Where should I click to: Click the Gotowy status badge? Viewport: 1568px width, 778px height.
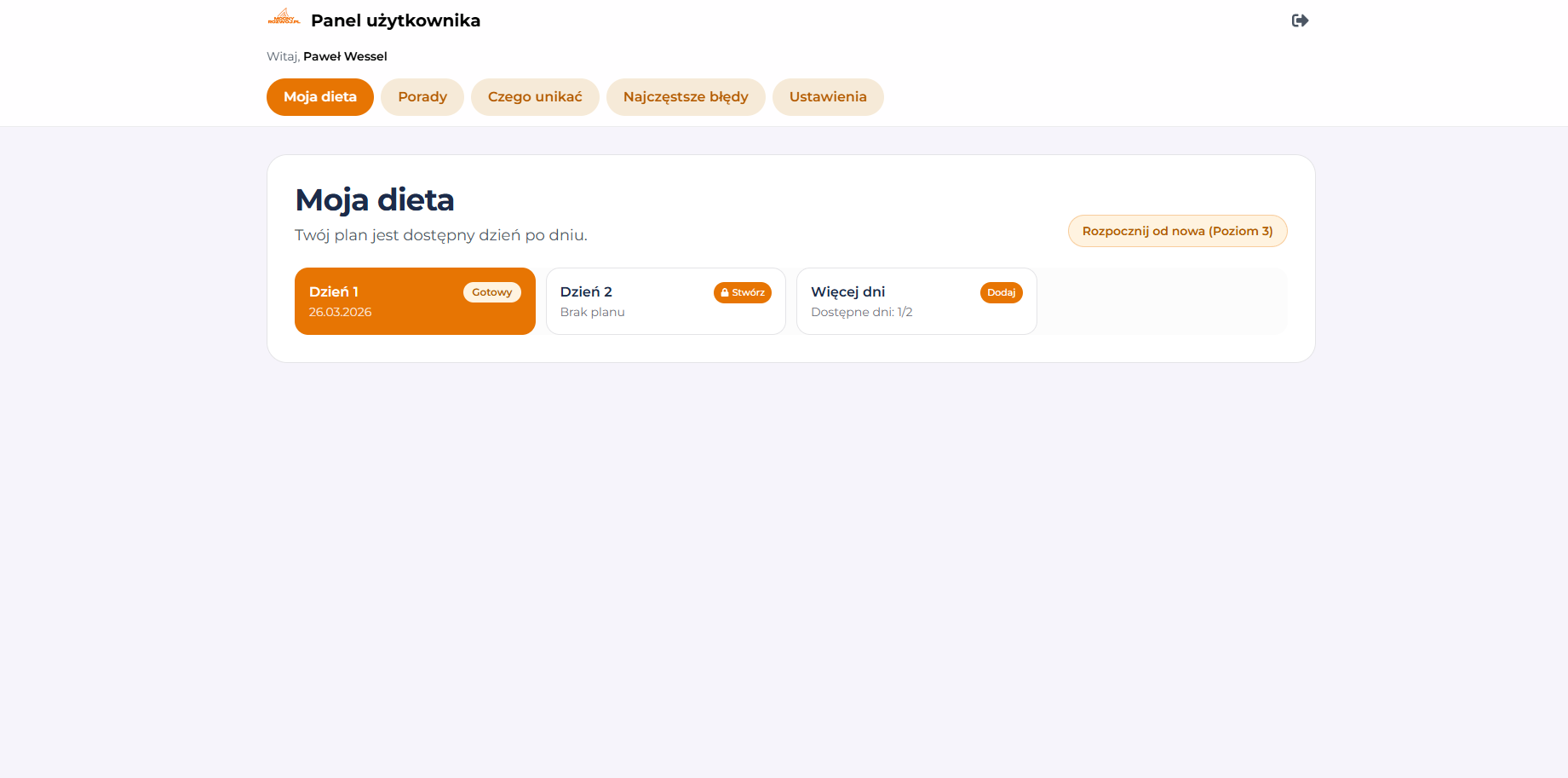[x=492, y=292]
